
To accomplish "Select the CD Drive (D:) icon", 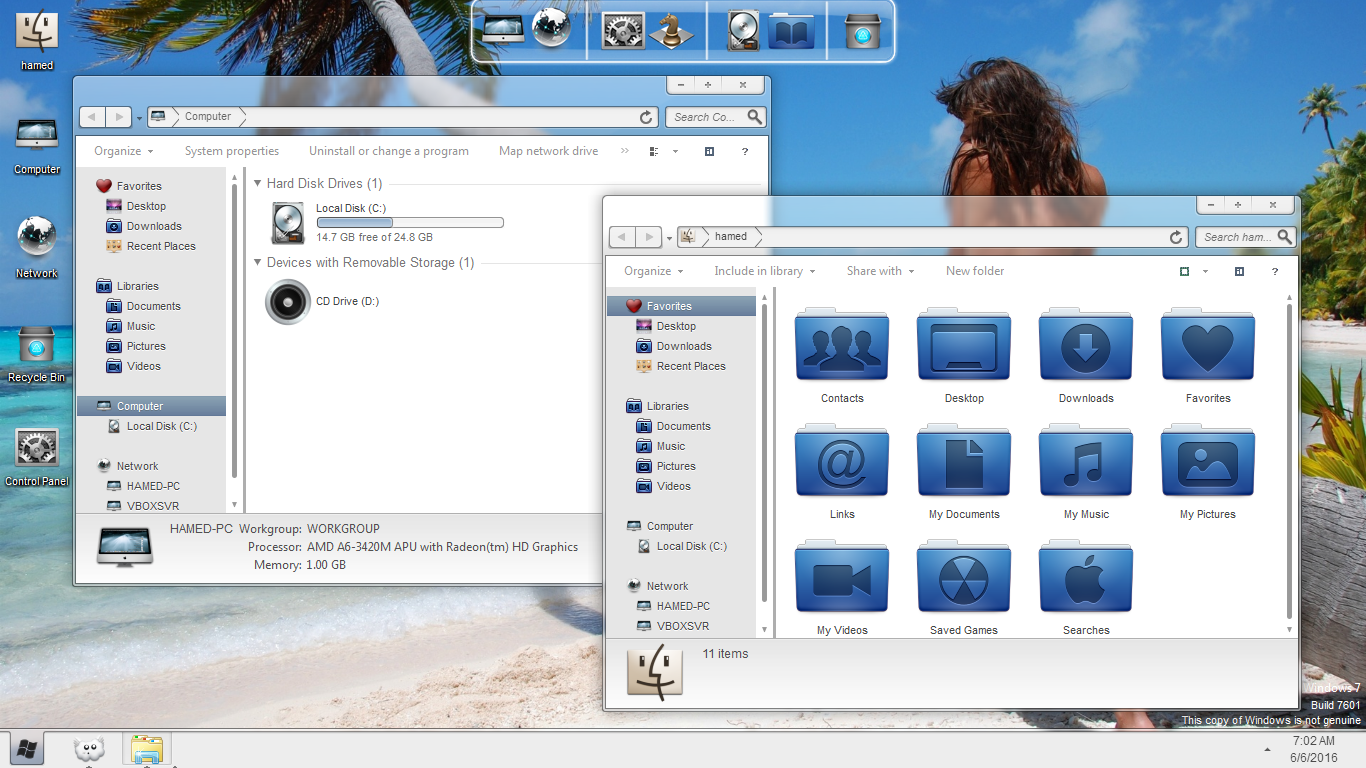I will tap(288, 301).
